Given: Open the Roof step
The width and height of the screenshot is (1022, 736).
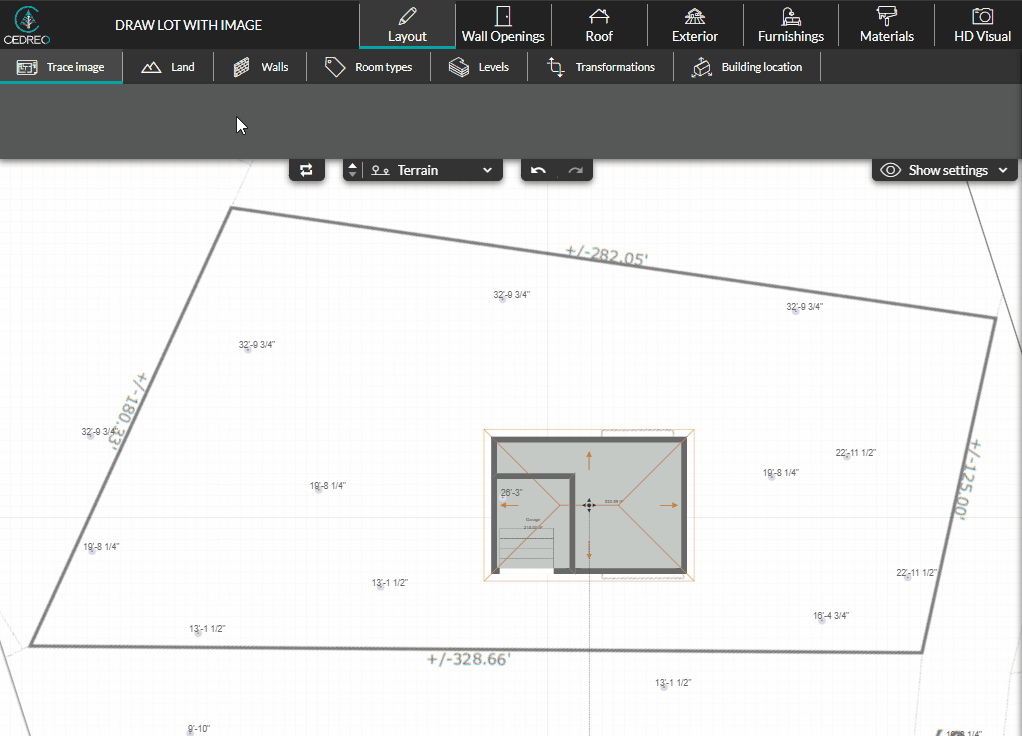Looking at the screenshot, I should (599, 25).
